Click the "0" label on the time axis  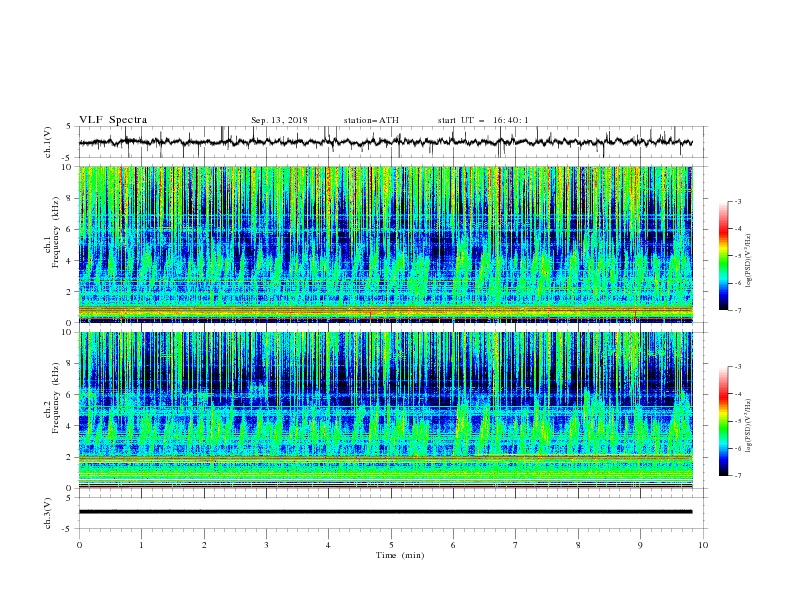[x=79, y=545]
